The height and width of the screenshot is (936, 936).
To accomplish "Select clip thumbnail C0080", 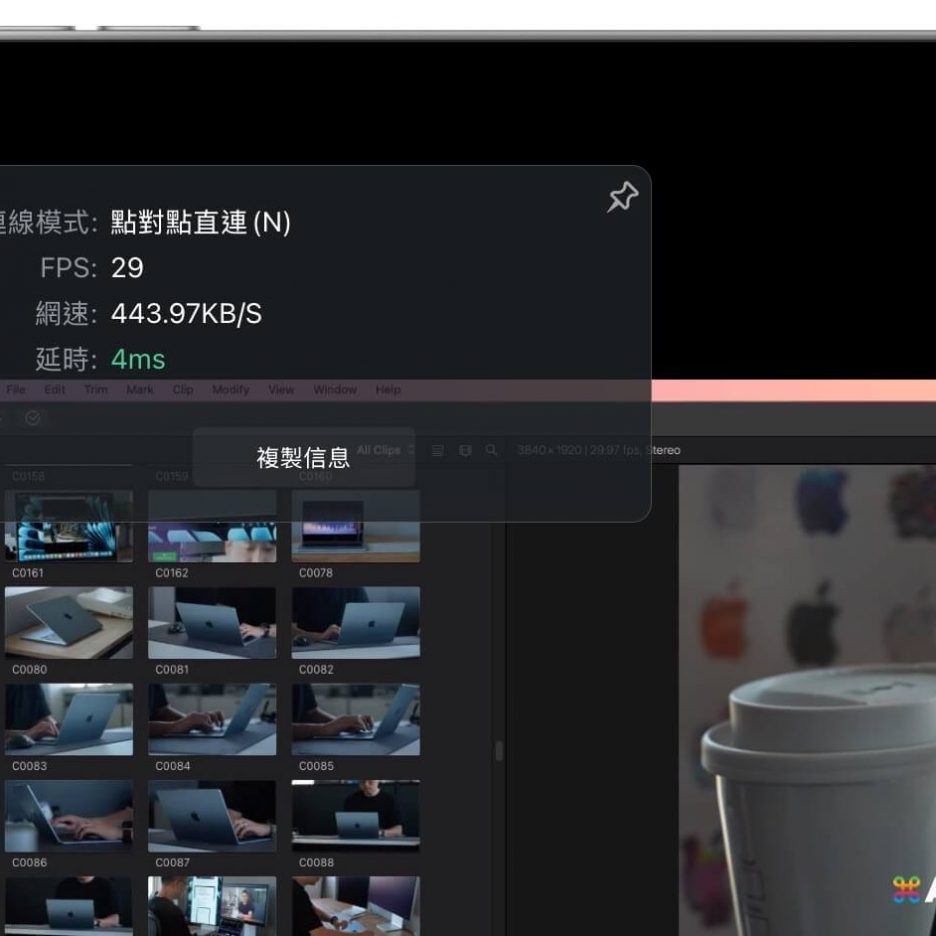I will click(x=68, y=622).
